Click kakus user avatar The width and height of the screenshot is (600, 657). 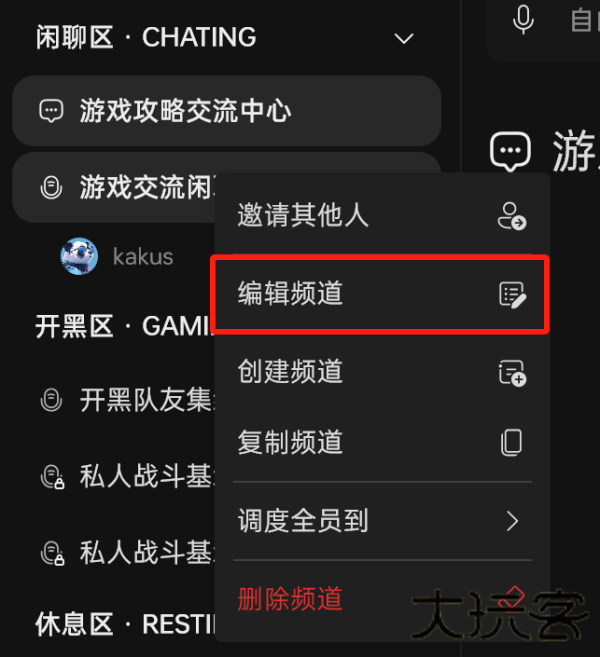(x=79, y=256)
